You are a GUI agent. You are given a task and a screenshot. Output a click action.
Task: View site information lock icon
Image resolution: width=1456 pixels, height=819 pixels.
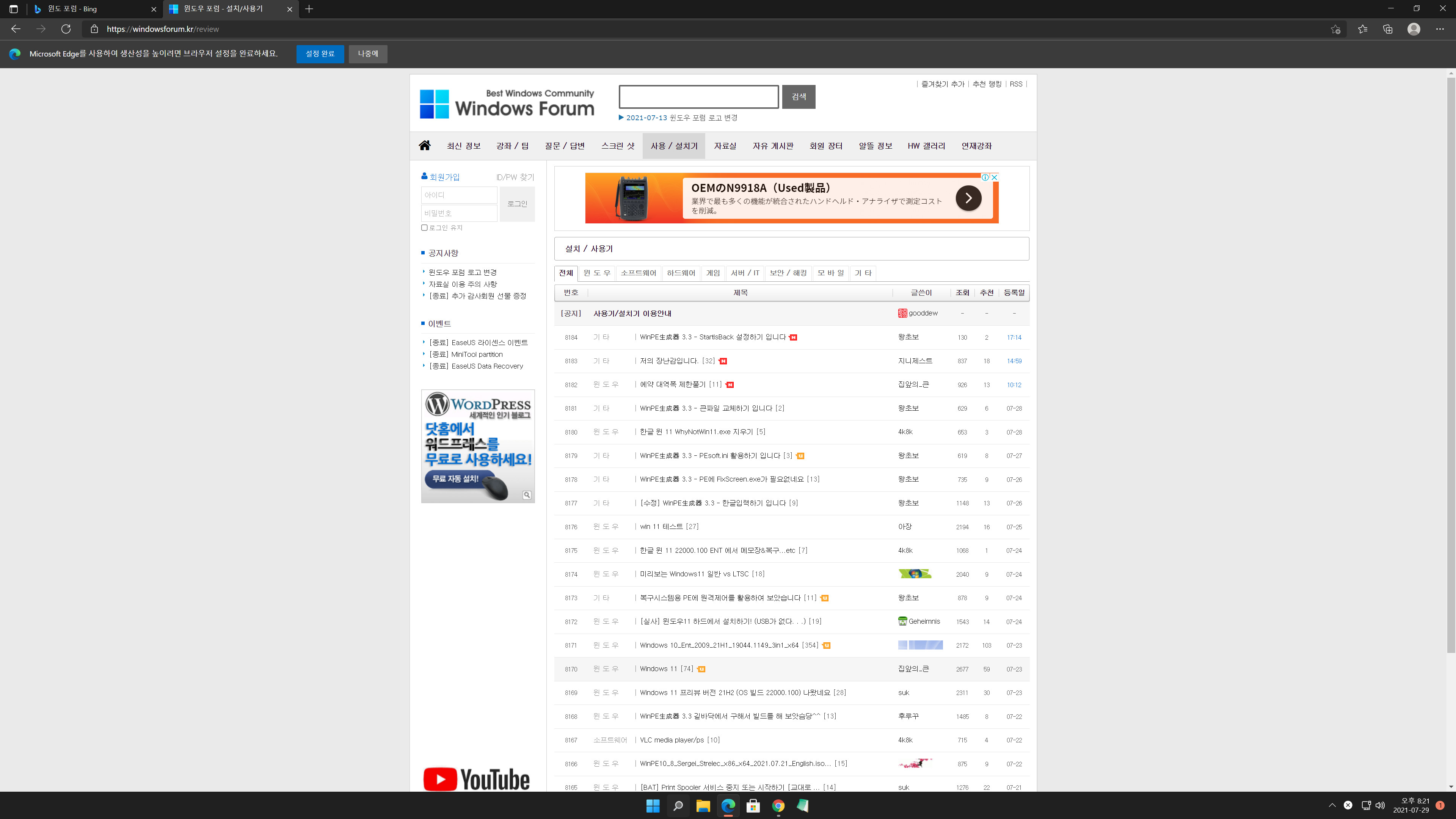pyautogui.click(x=94, y=29)
